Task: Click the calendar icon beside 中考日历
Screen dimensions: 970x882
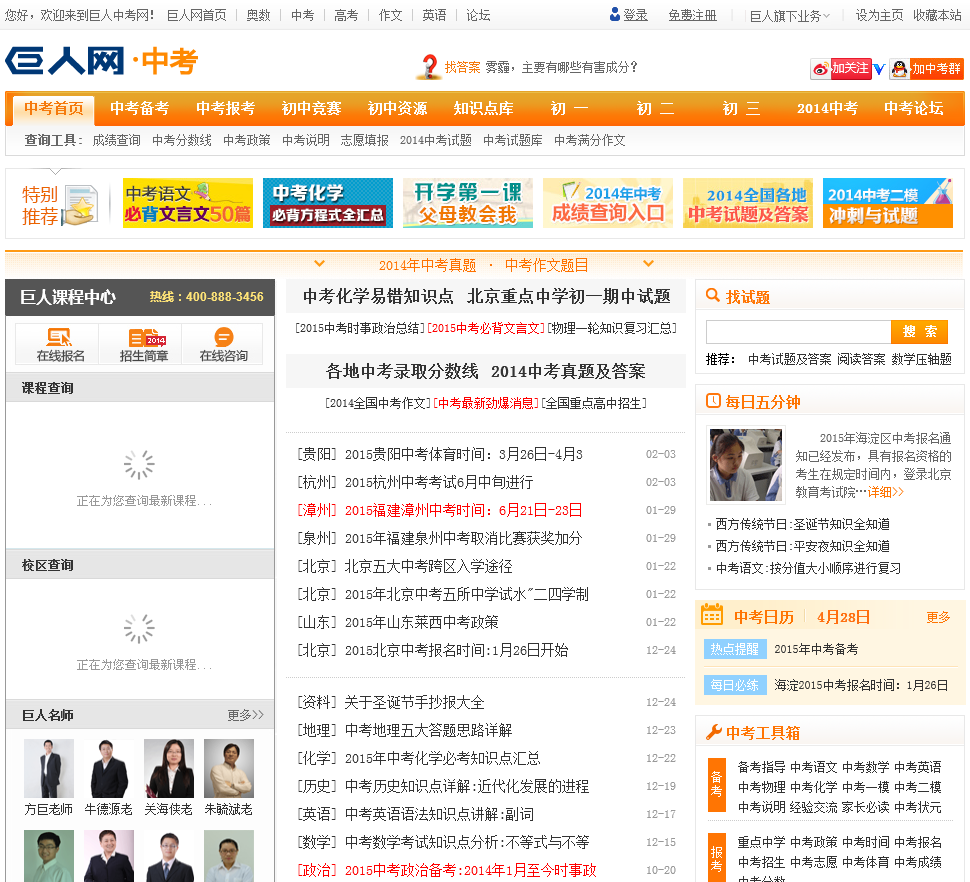Action: point(712,615)
